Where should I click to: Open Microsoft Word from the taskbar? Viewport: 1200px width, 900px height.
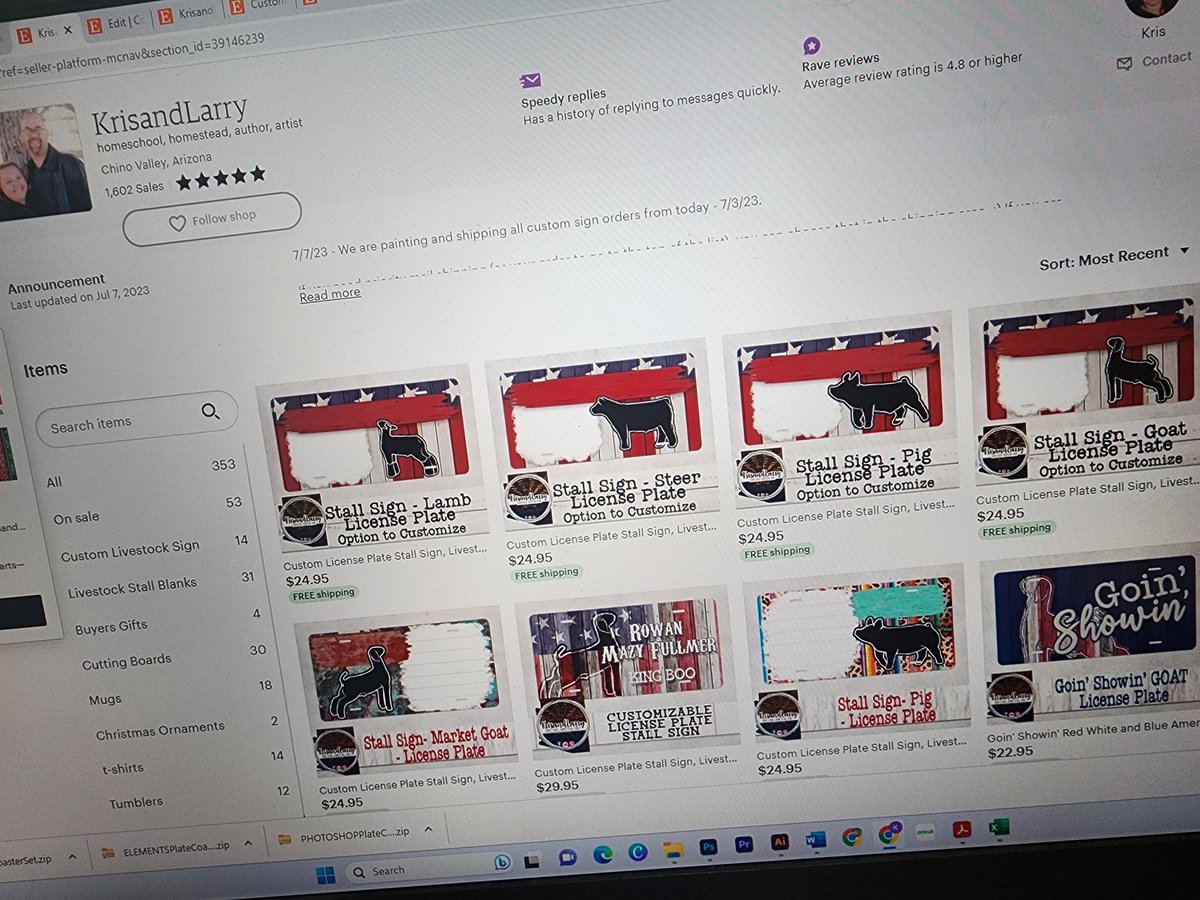[816, 840]
